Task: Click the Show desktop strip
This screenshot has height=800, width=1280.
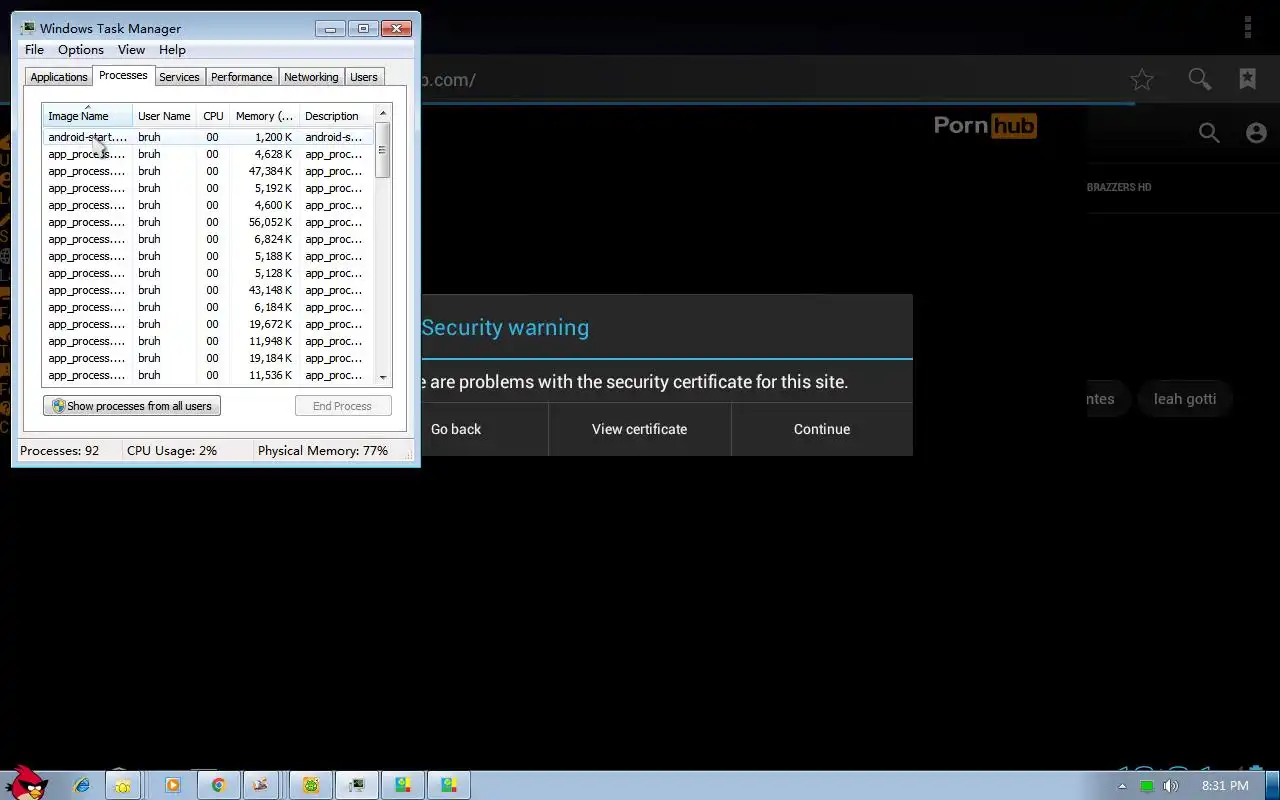Action: (x=1273, y=785)
